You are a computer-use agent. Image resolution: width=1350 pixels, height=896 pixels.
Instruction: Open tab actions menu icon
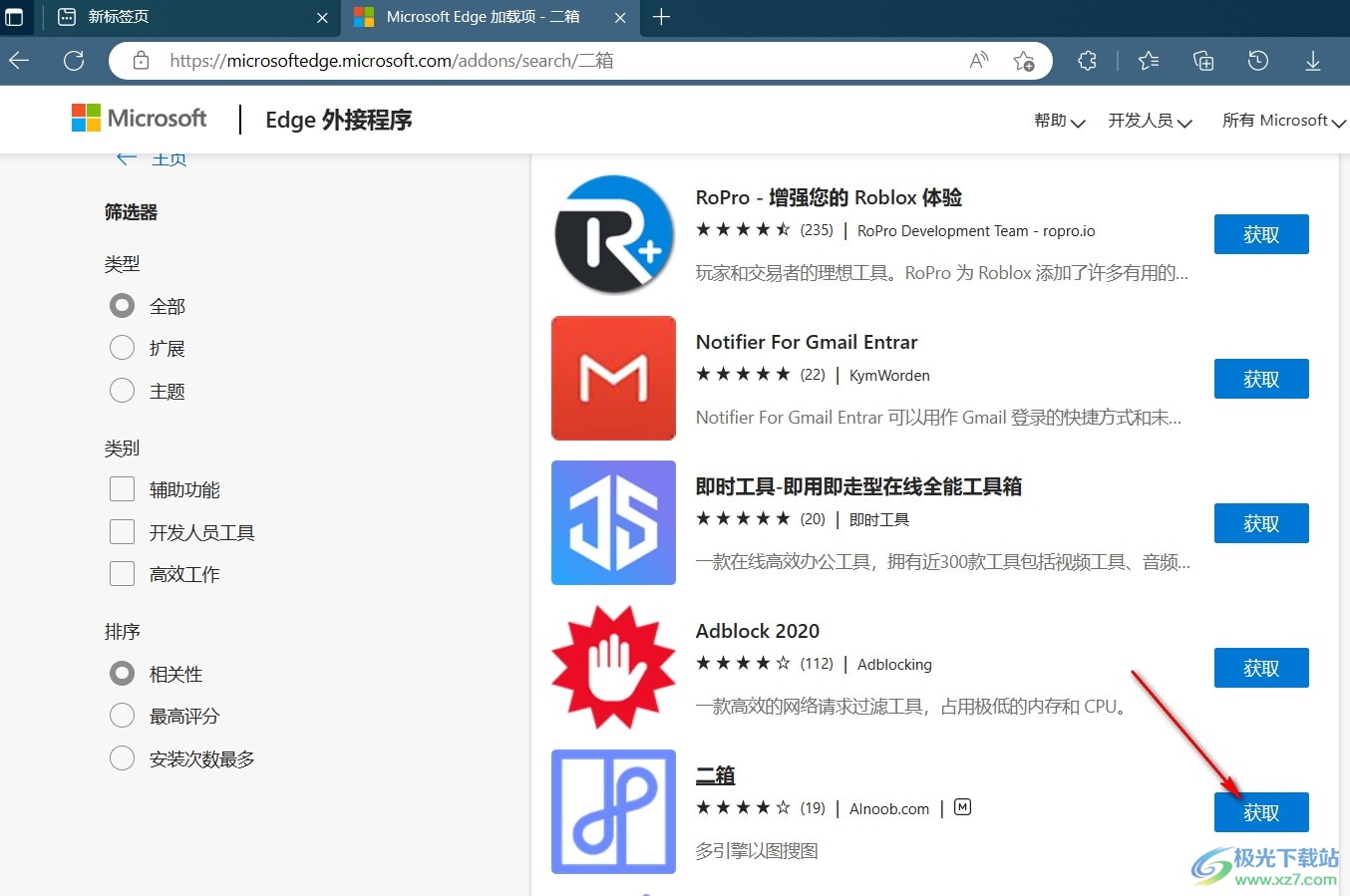14,17
